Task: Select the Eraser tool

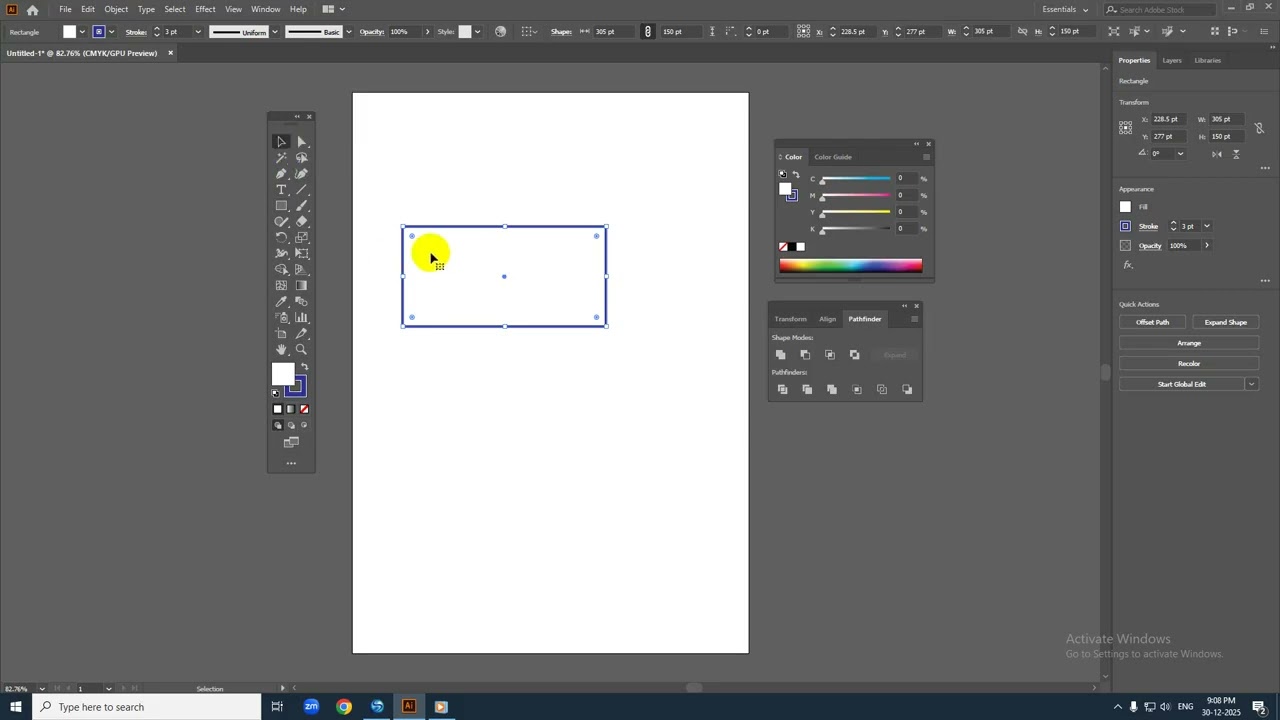Action: pos(301,222)
